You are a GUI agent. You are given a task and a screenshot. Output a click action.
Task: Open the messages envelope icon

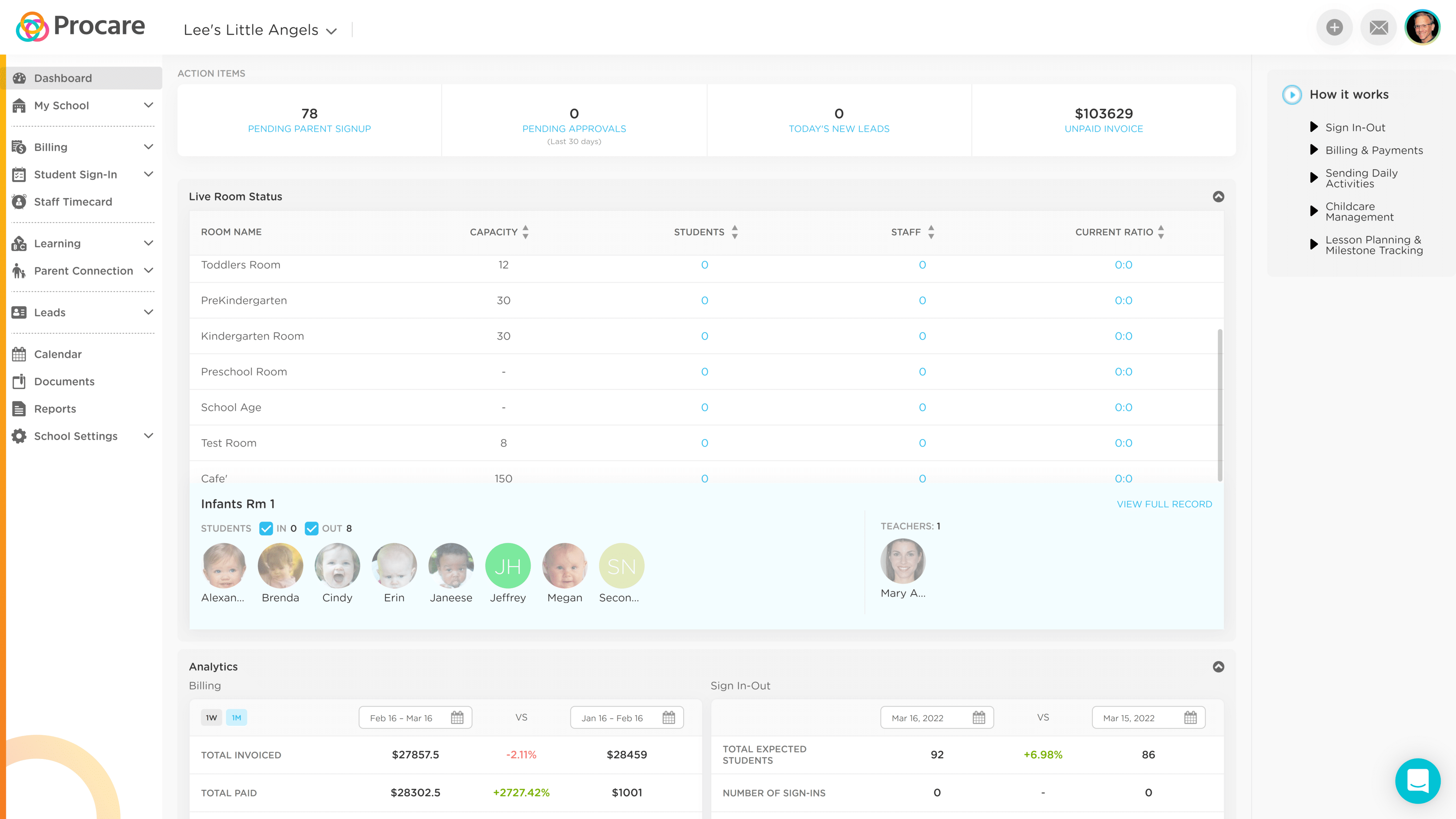tap(1378, 27)
